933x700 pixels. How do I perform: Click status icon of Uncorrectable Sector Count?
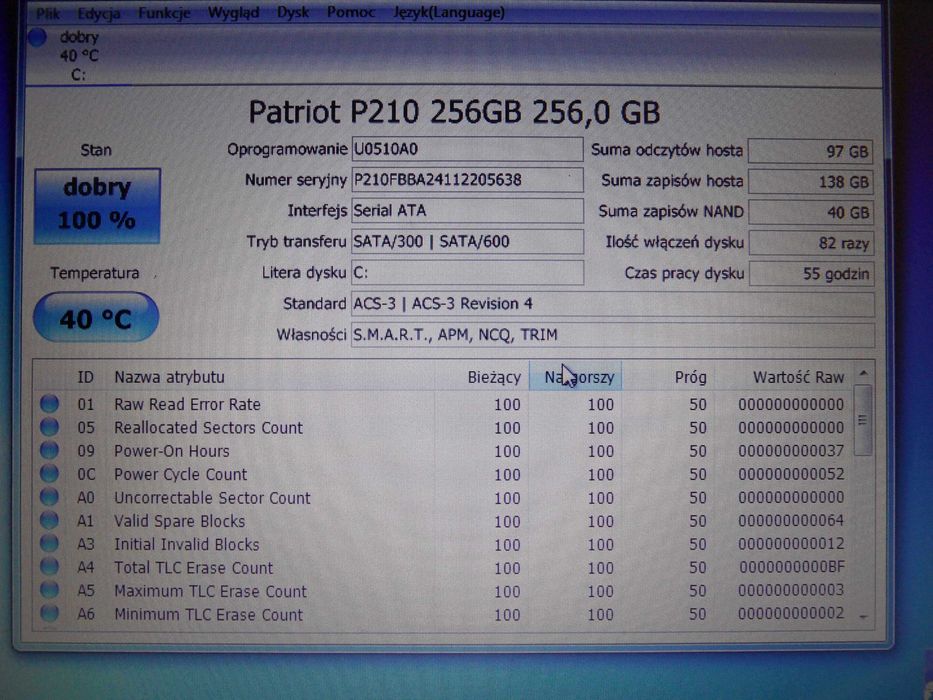tap(49, 496)
